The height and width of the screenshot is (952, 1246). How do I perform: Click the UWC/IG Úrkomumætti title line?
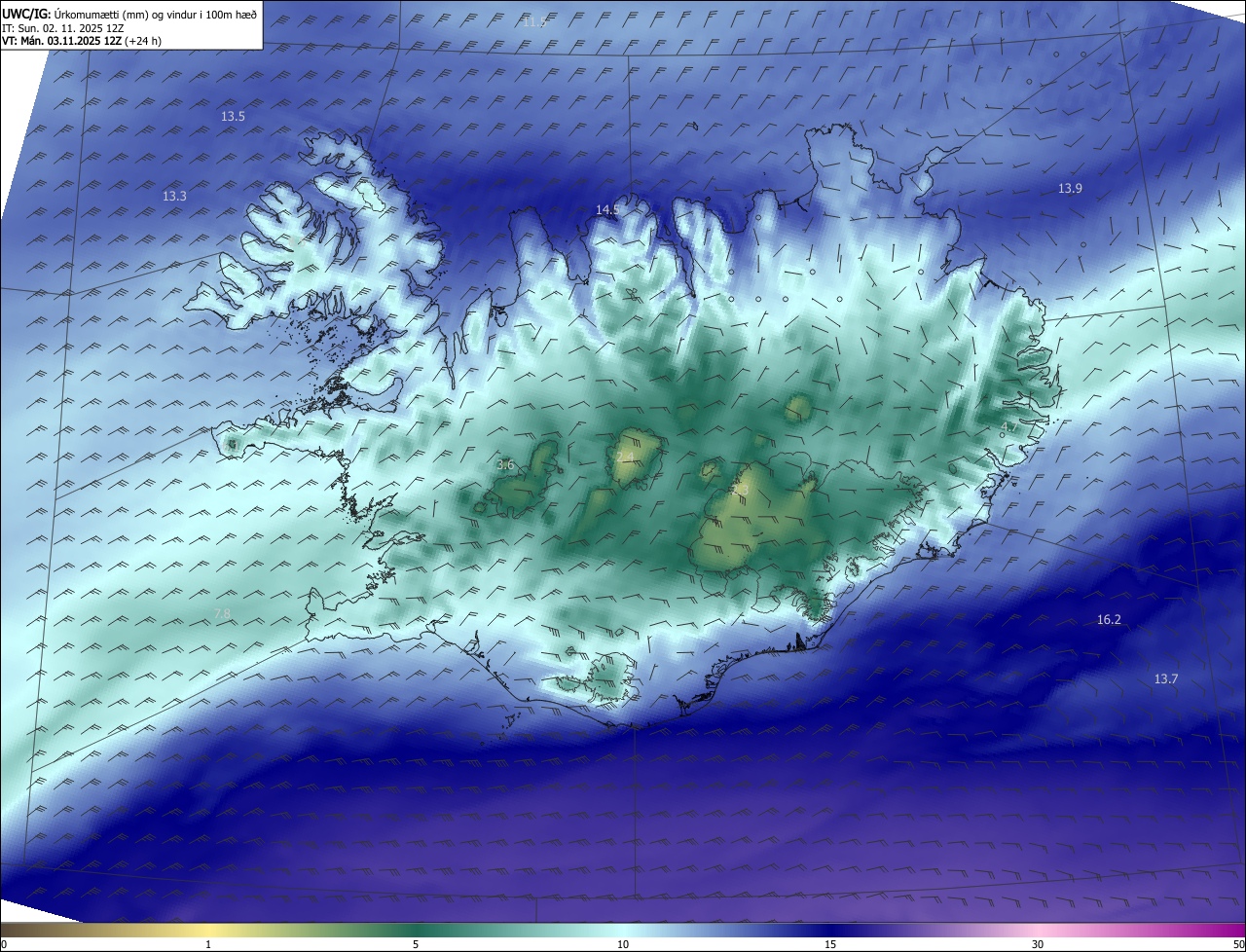(x=129, y=14)
